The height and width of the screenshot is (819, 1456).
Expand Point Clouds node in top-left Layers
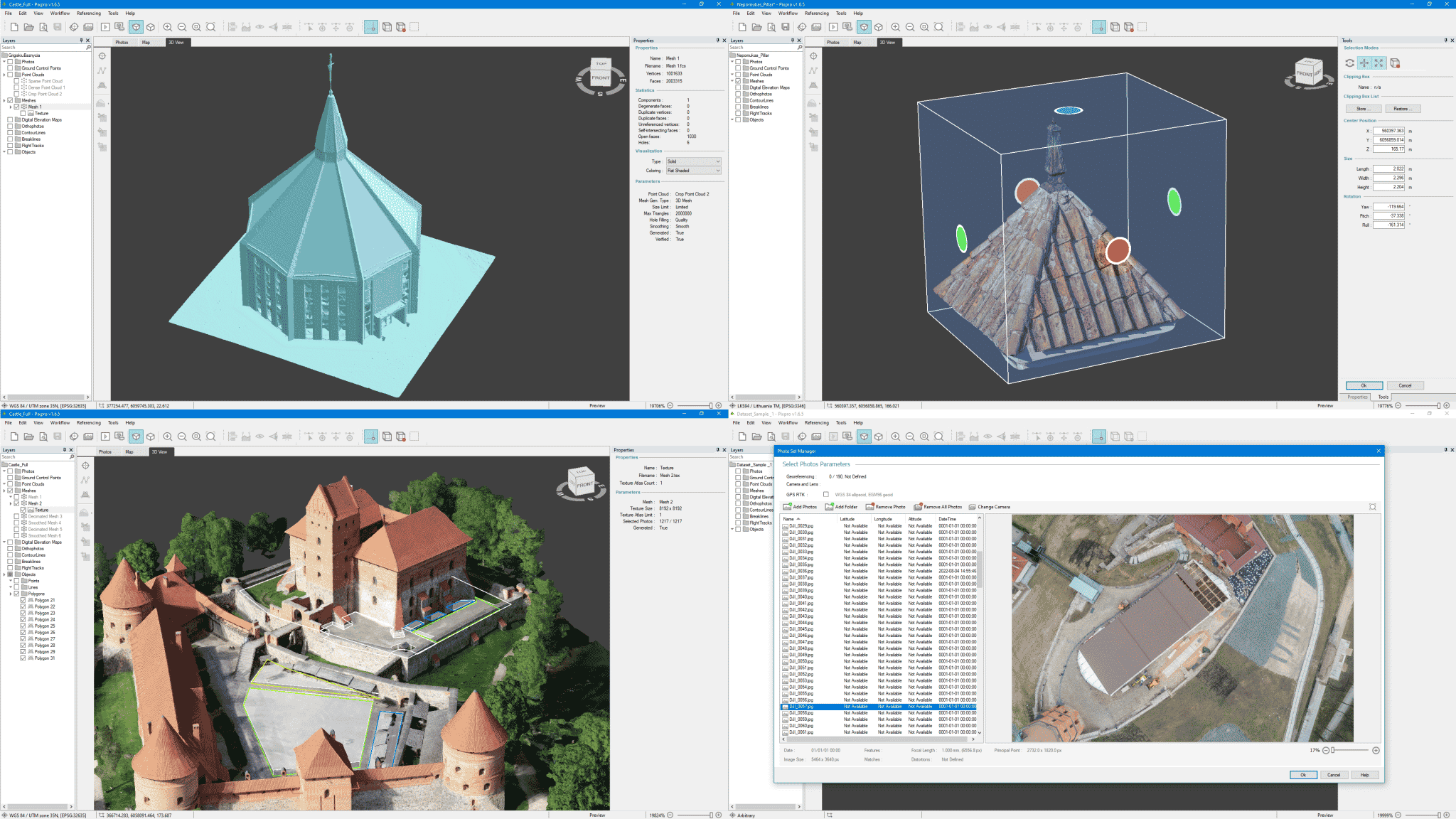[4, 75]
